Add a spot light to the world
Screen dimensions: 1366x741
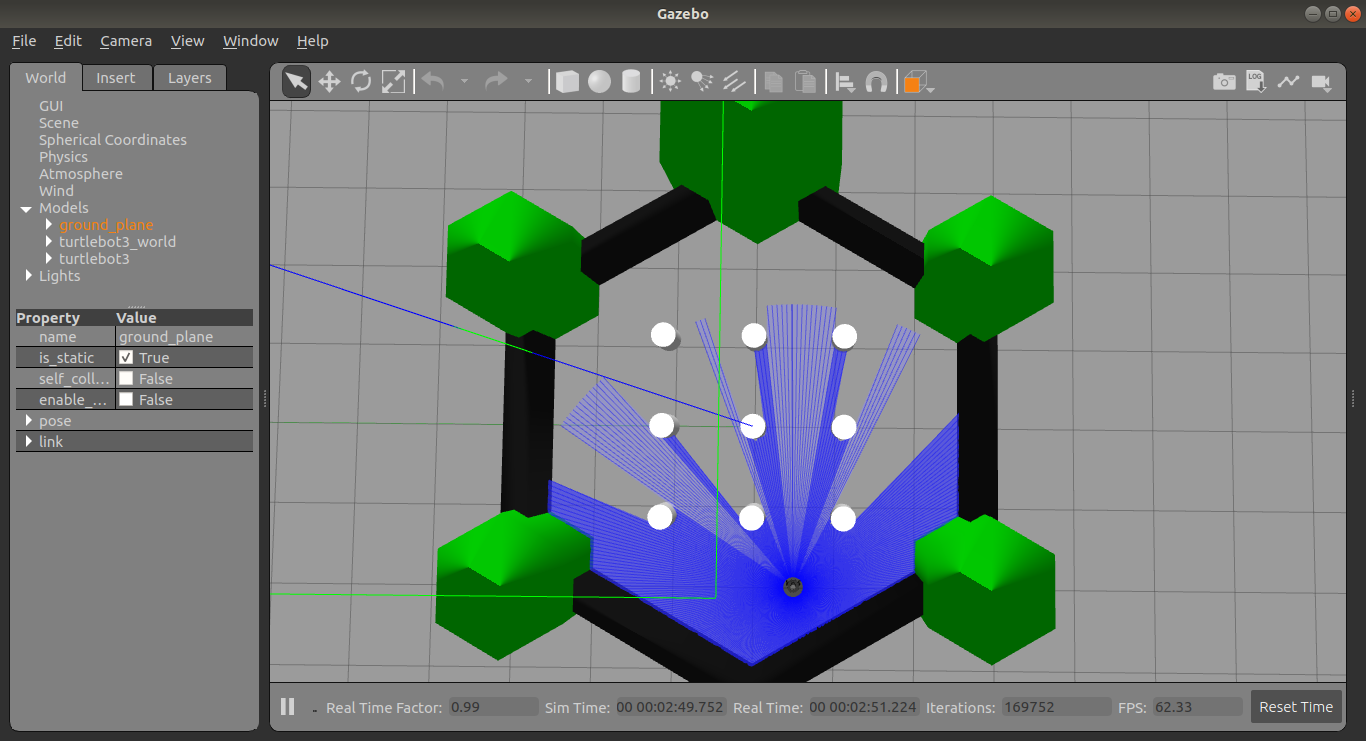701,81
